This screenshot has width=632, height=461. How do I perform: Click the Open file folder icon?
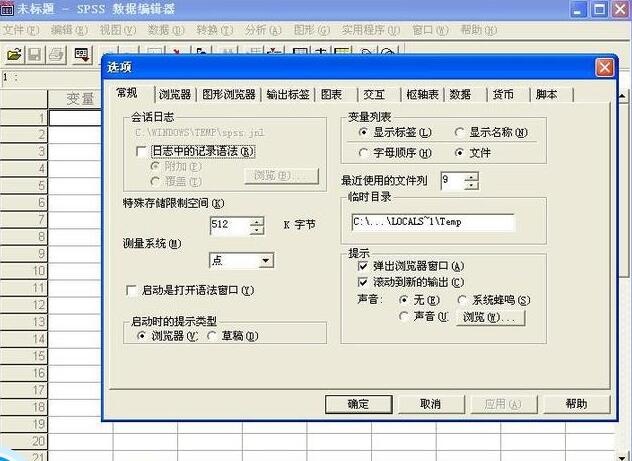point(15,55)
